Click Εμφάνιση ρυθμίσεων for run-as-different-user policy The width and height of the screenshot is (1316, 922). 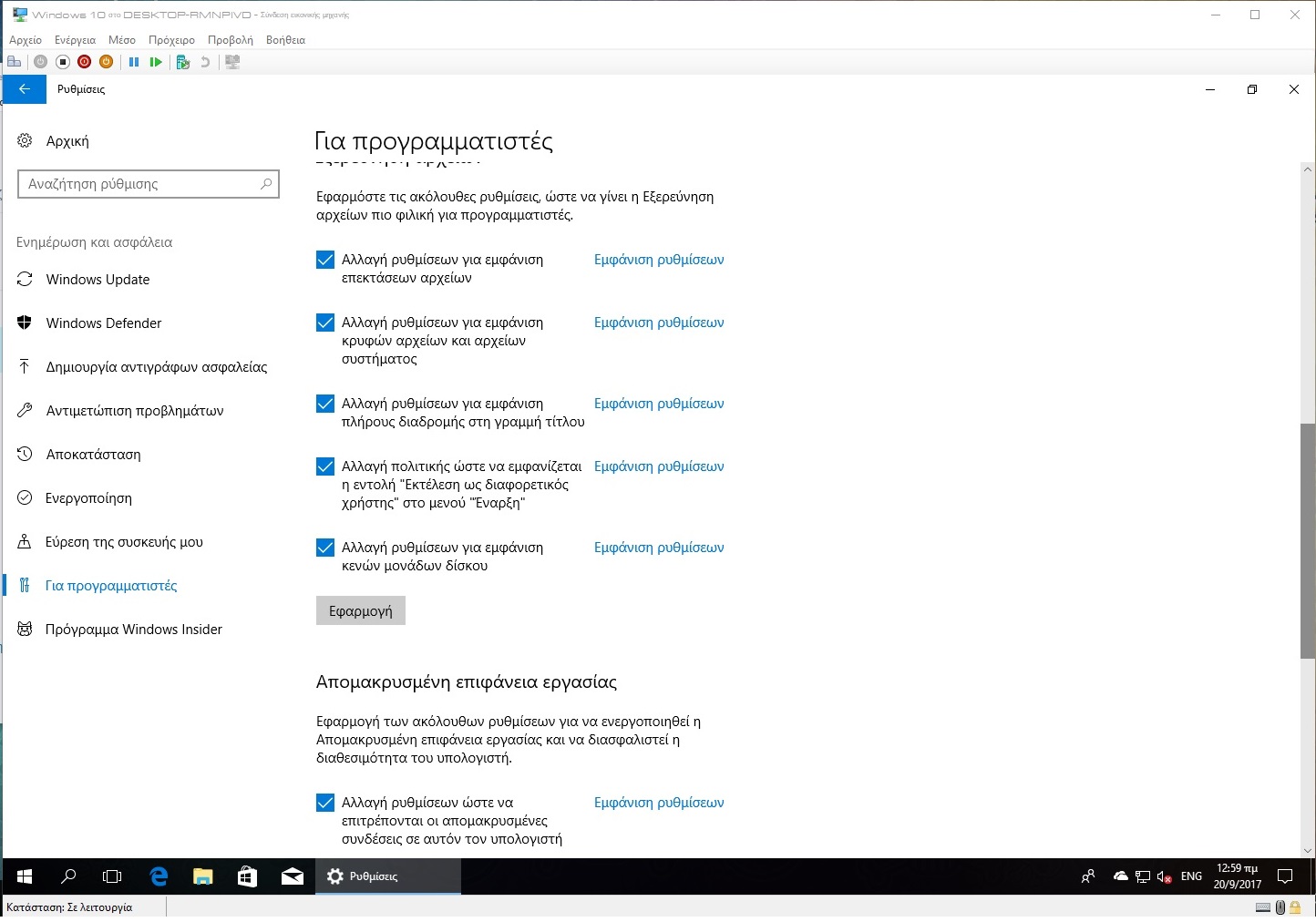659,466
